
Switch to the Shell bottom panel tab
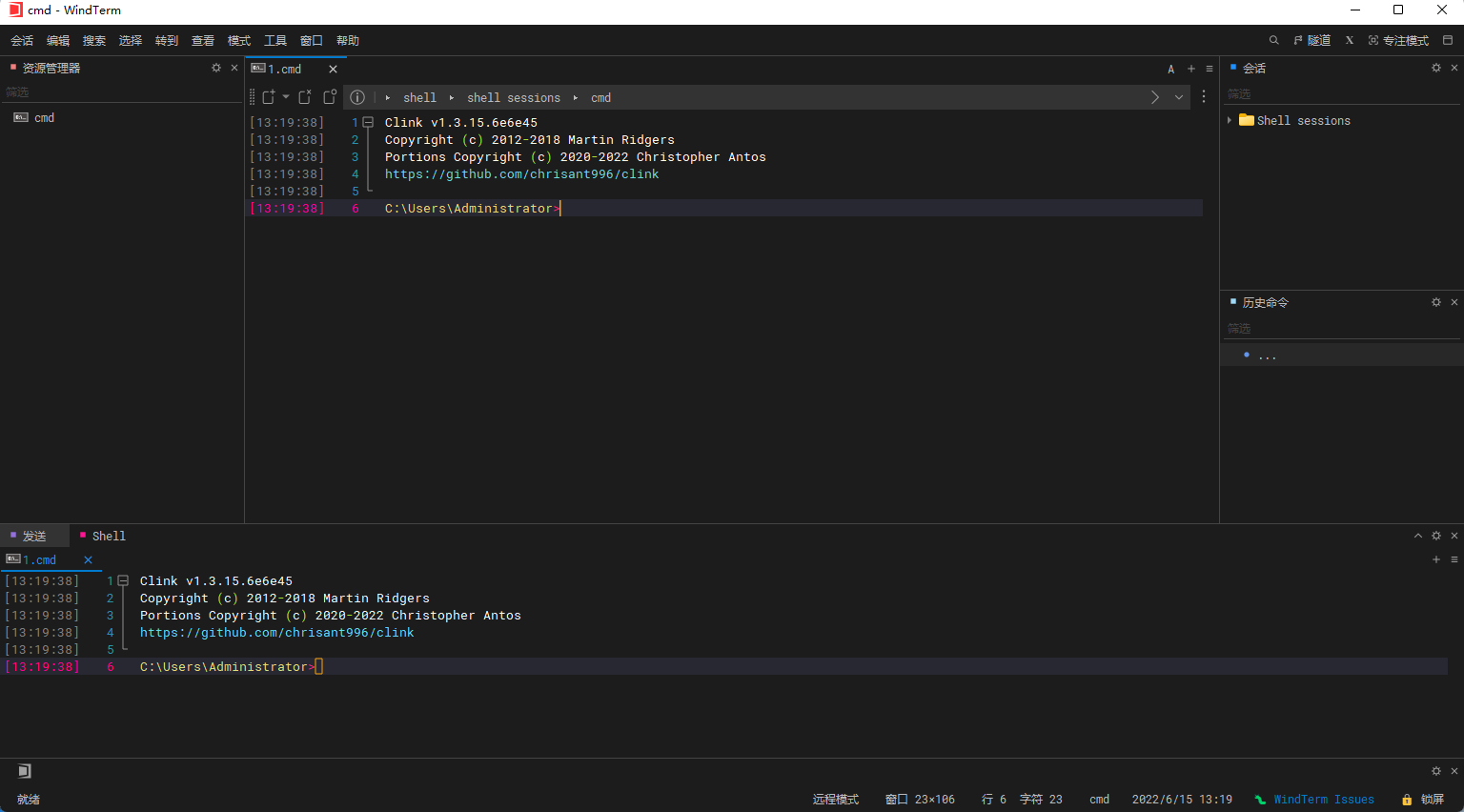click(x=103, y=536)
